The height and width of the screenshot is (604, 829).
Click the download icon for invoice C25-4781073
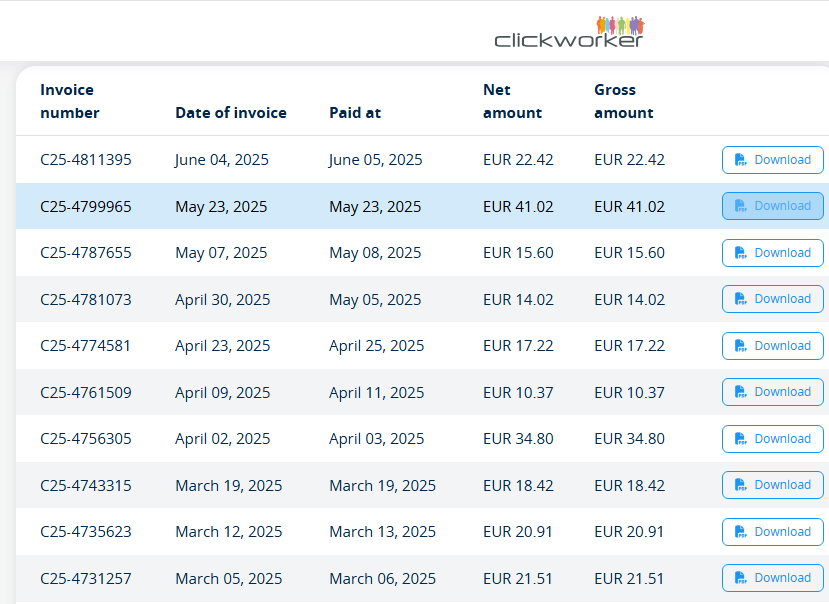click(741, 299)
